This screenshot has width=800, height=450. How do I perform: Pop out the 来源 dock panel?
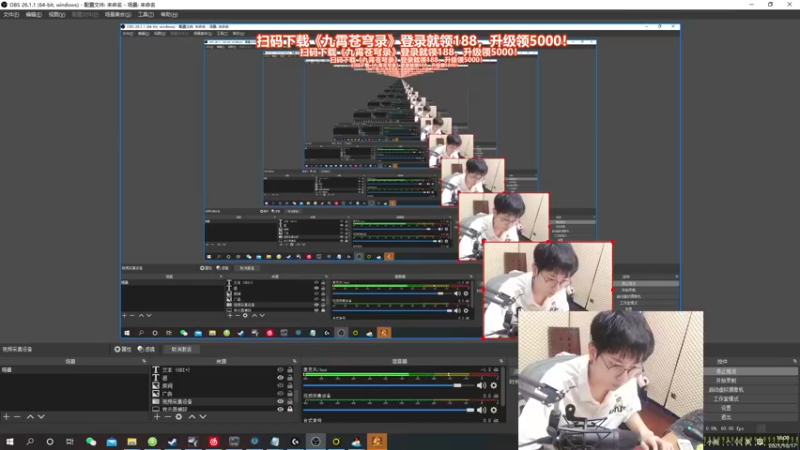coord(294,361)
